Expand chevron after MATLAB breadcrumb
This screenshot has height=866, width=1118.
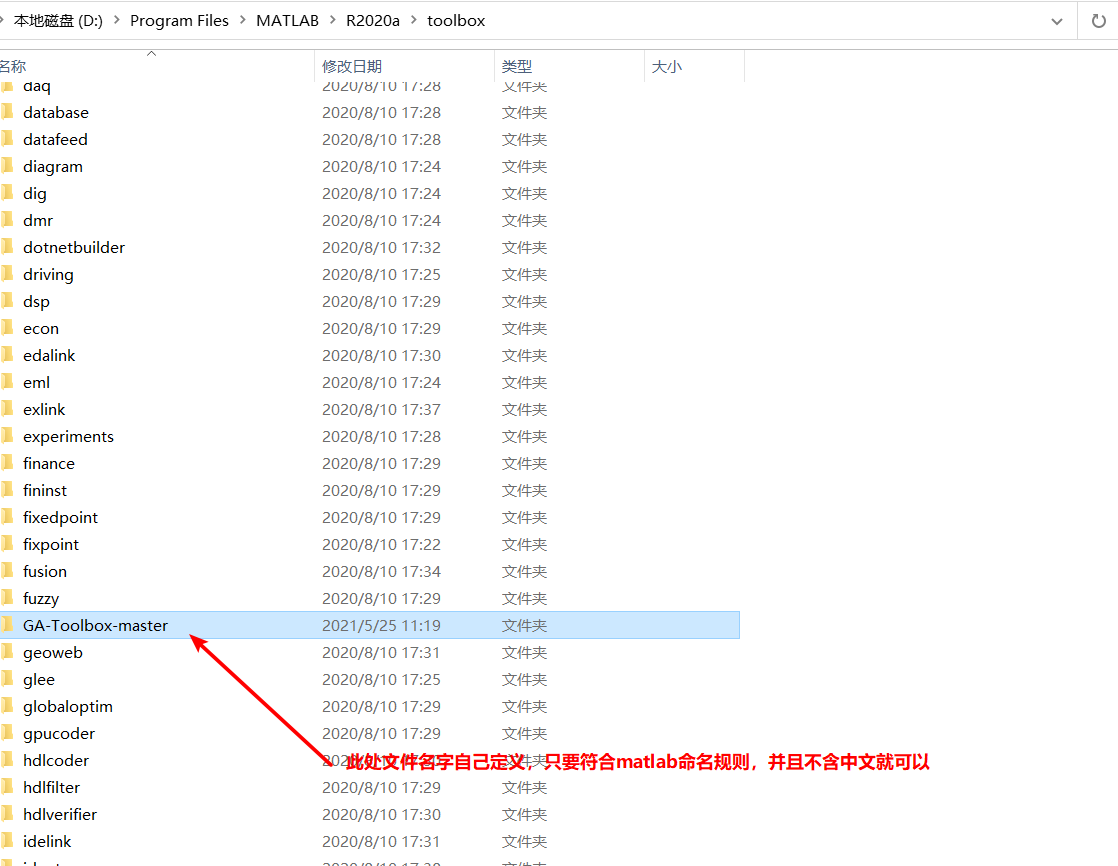click(332, 21)
